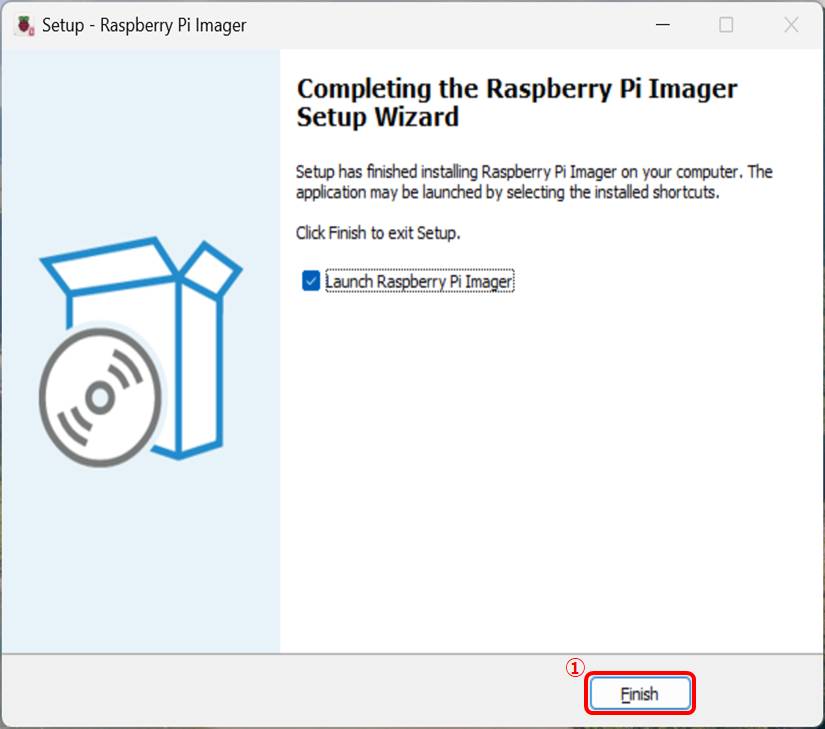Uncheck the Launch Raspberry Pi Imager checkbox
The width and height of the screenshot is (825, 729).
310,282
